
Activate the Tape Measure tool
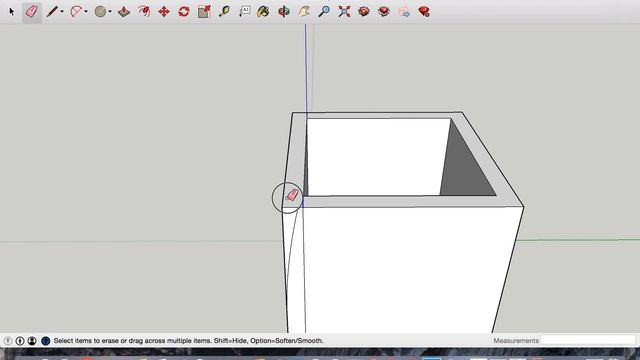click(224, 11)
